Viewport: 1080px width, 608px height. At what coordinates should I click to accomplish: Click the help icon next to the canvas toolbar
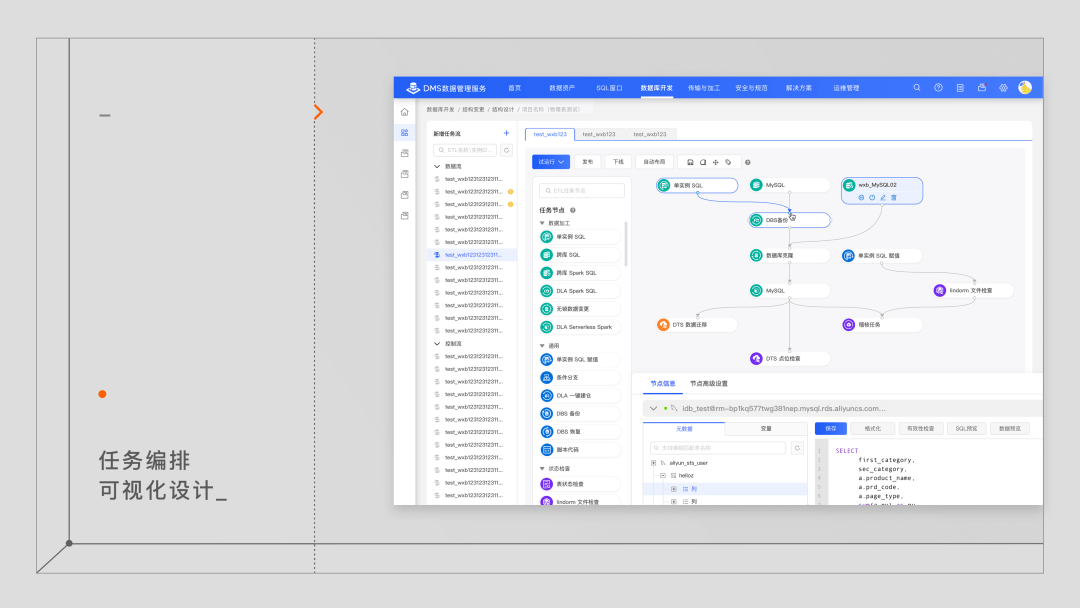coord(747,163)
